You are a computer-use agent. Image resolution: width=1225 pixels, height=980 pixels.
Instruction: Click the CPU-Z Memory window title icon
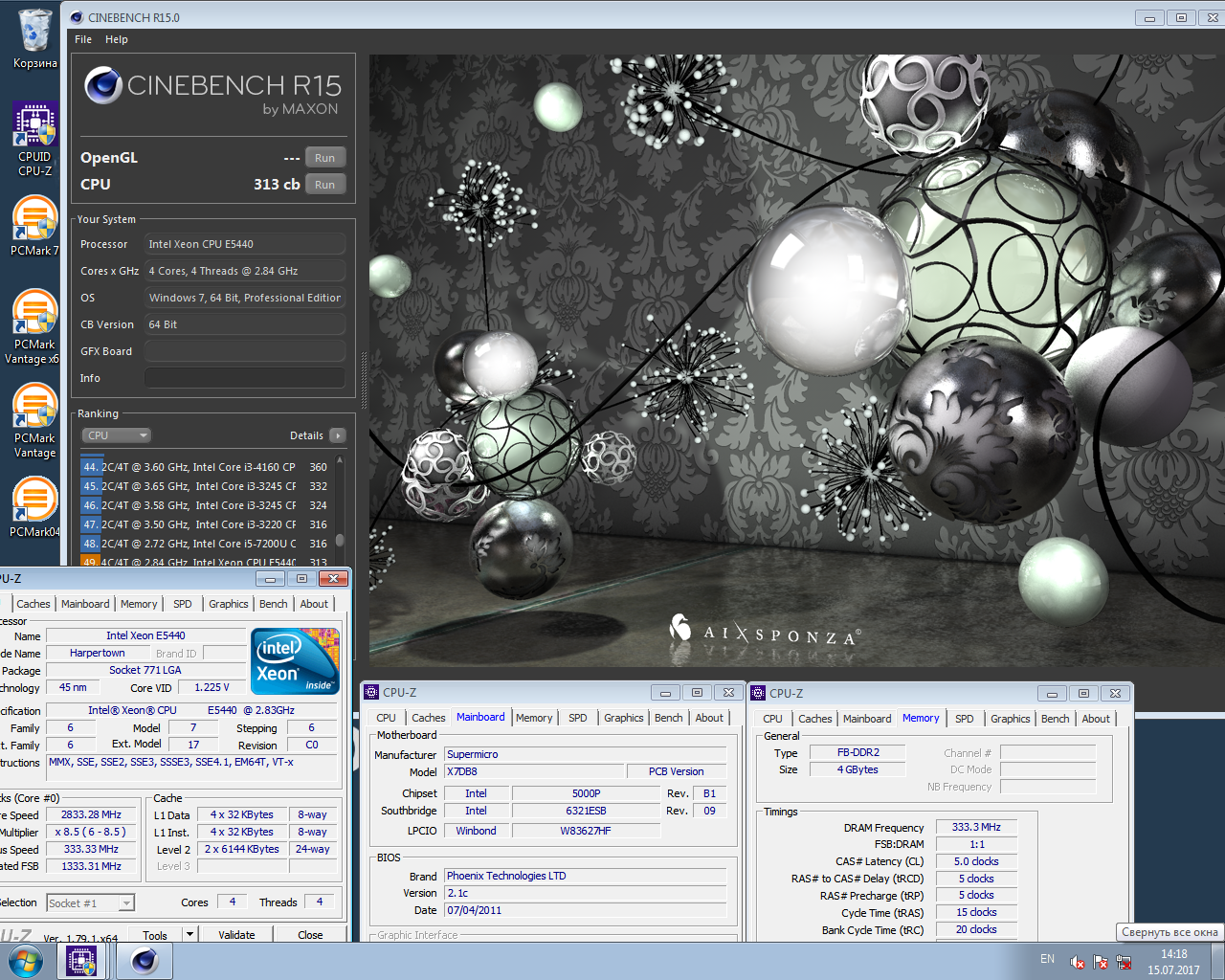click(x=758, y=693)
